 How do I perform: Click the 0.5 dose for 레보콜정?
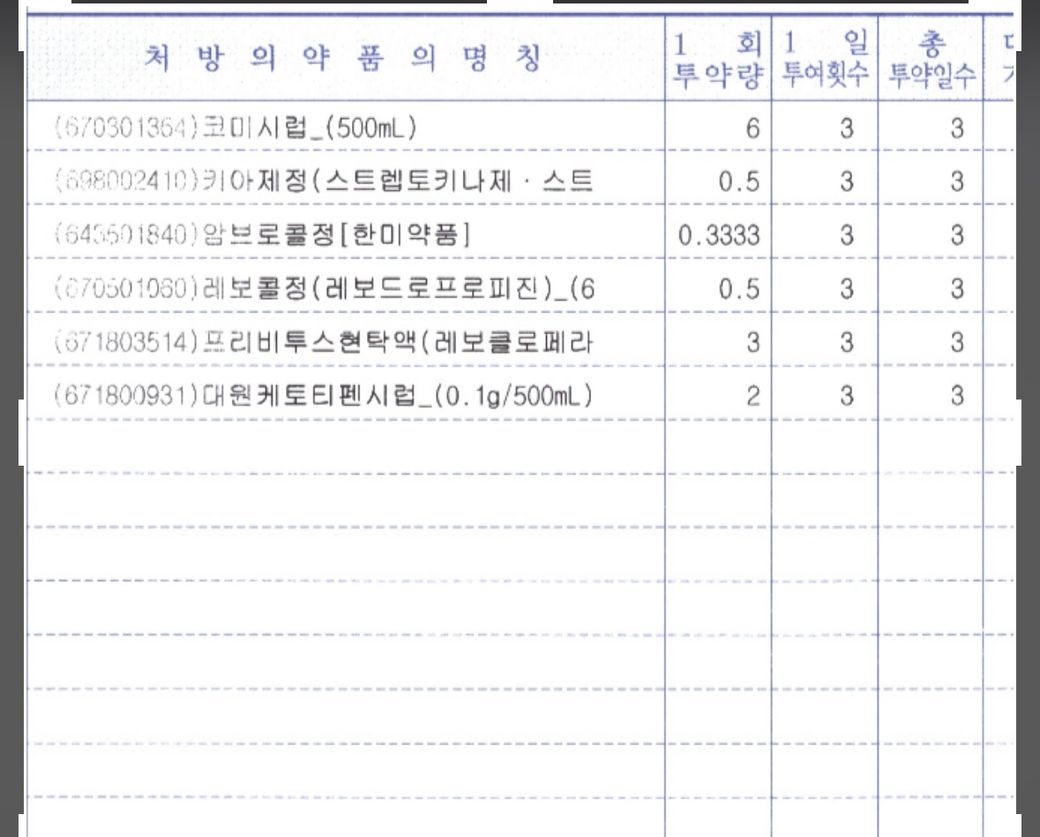pyautogui.click(x=739, y=290)
